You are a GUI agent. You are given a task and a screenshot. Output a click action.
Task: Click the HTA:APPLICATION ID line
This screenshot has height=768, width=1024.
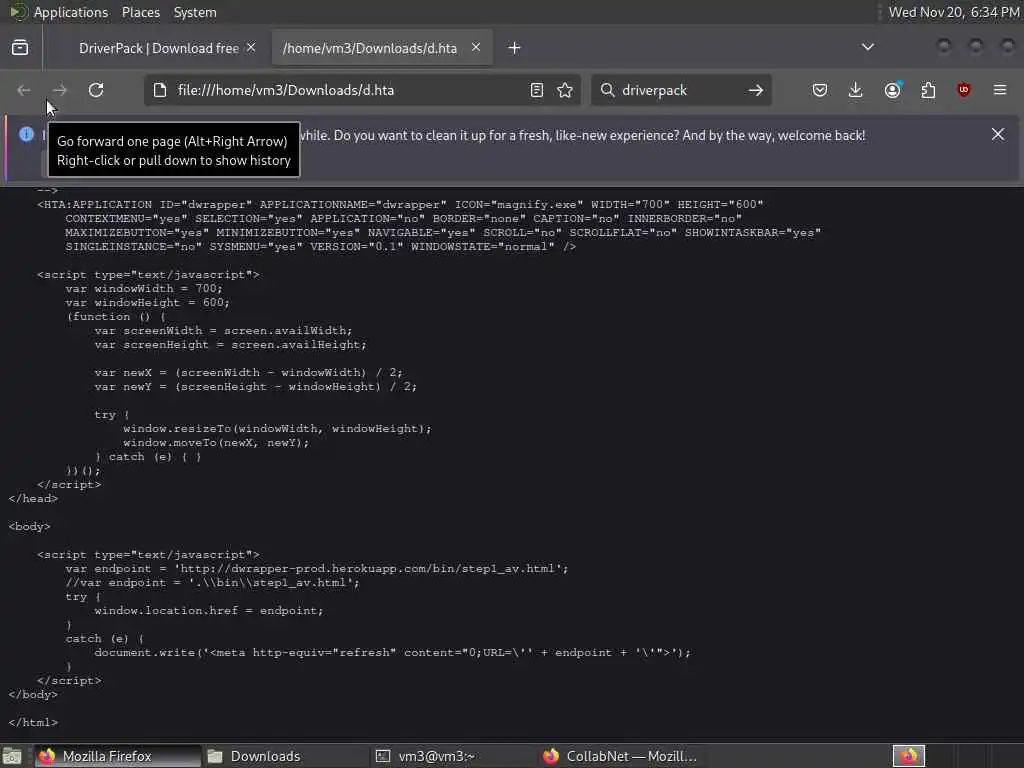coord(400,204)
